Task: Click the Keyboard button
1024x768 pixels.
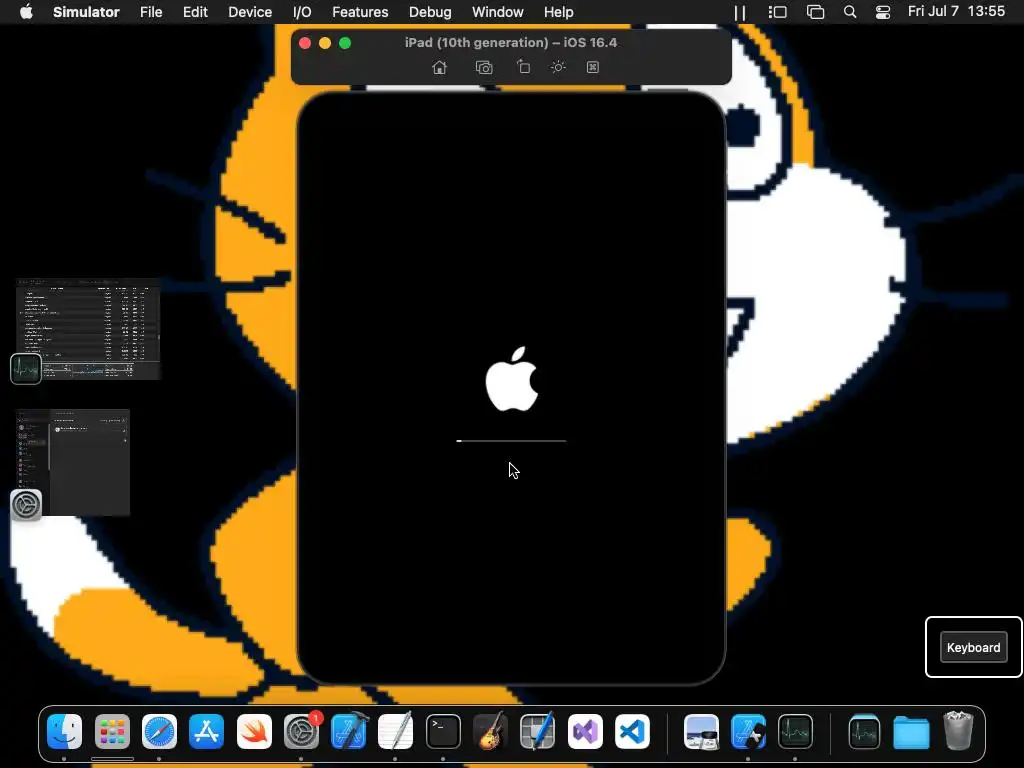Action: coord(973,647)
